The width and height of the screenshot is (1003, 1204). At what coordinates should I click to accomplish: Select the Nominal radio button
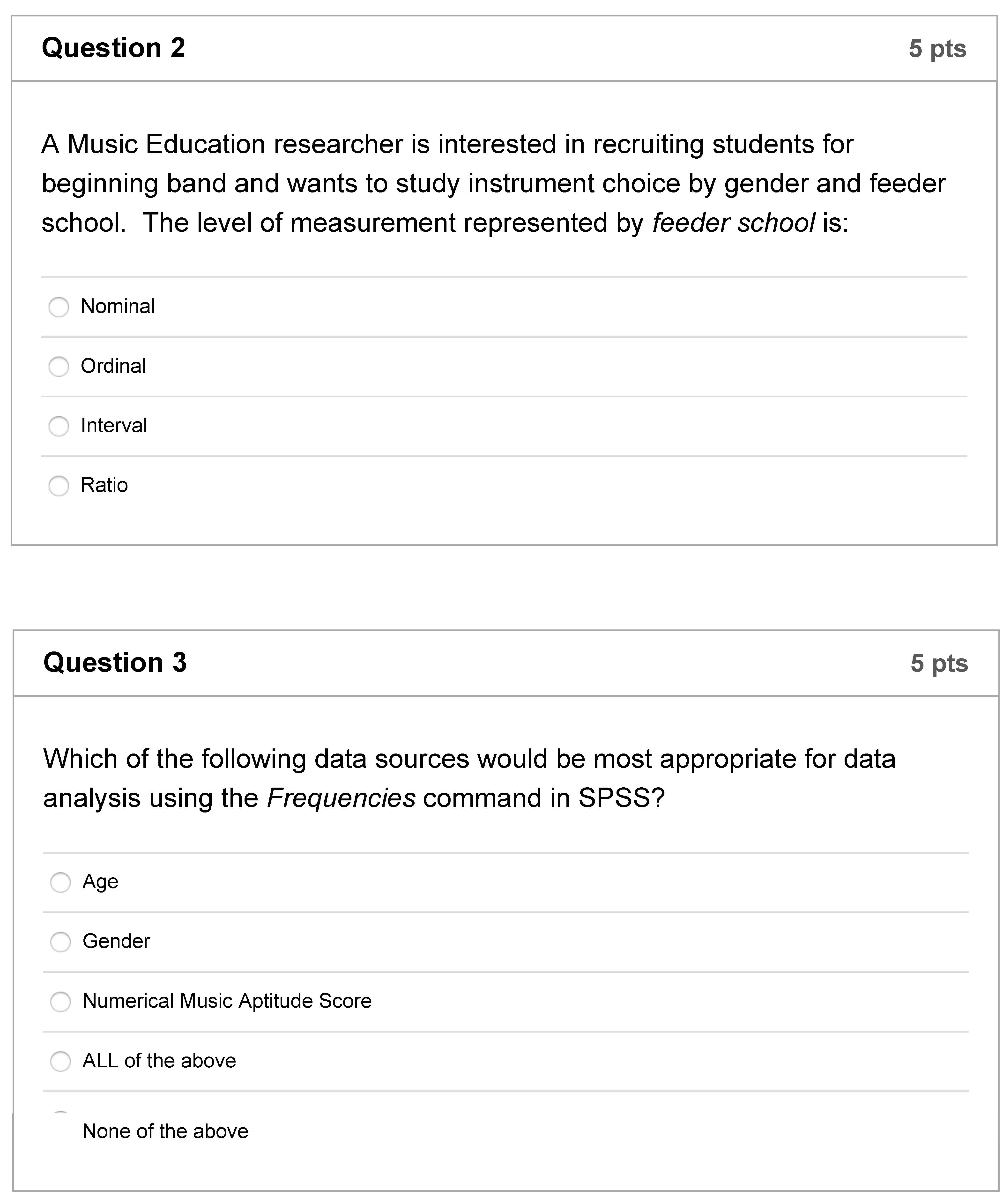point(59,307)
